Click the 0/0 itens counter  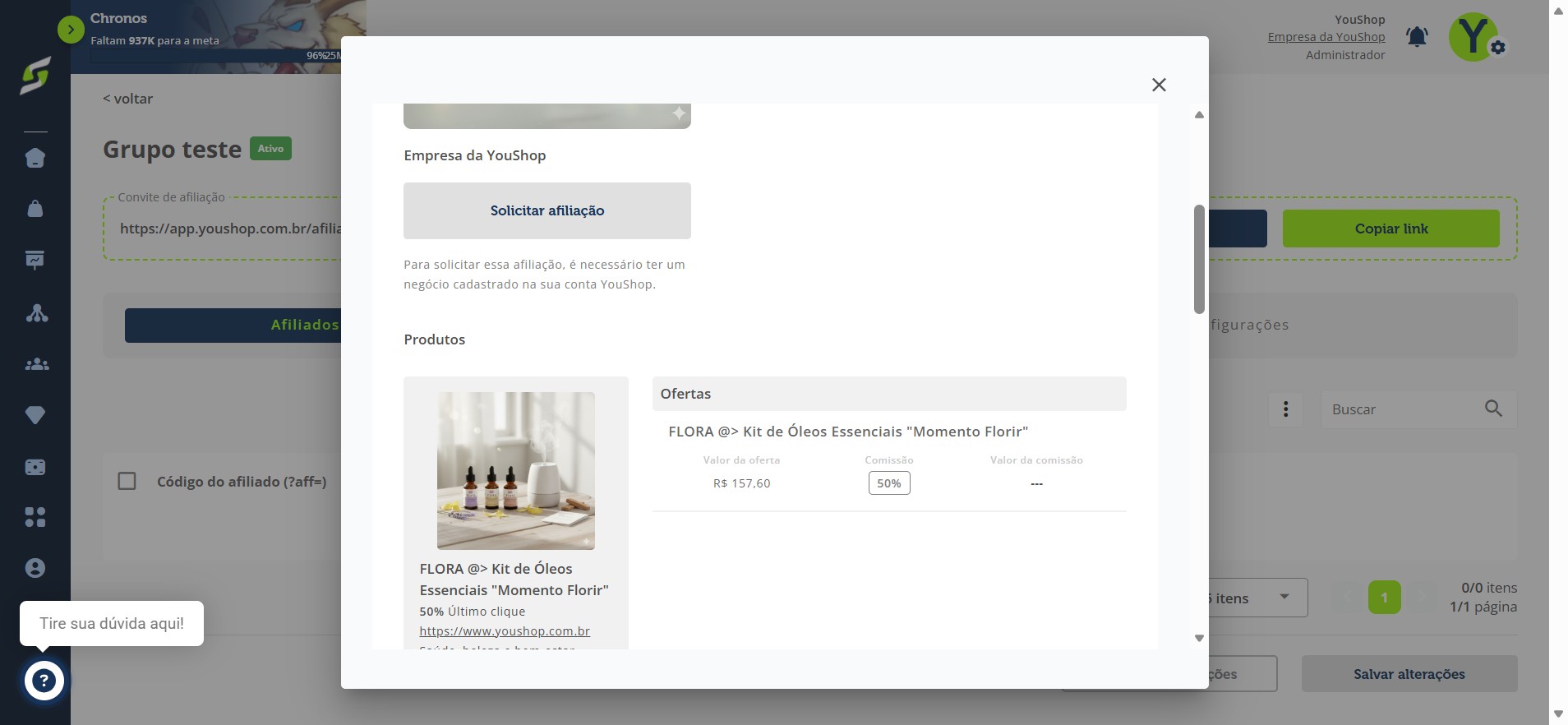coord(1489,588)
